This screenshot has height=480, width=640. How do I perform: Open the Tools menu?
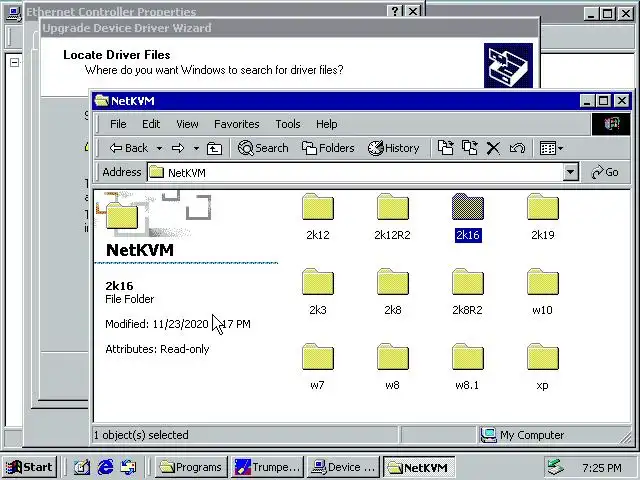[288, 124]
